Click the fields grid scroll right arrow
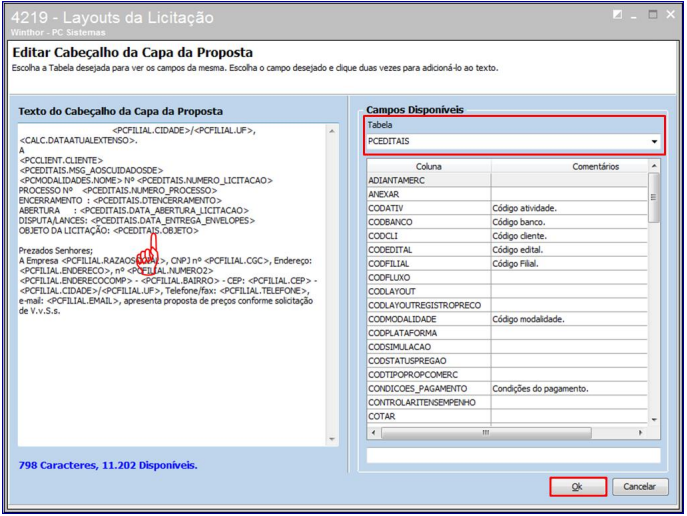 [641, 433]
